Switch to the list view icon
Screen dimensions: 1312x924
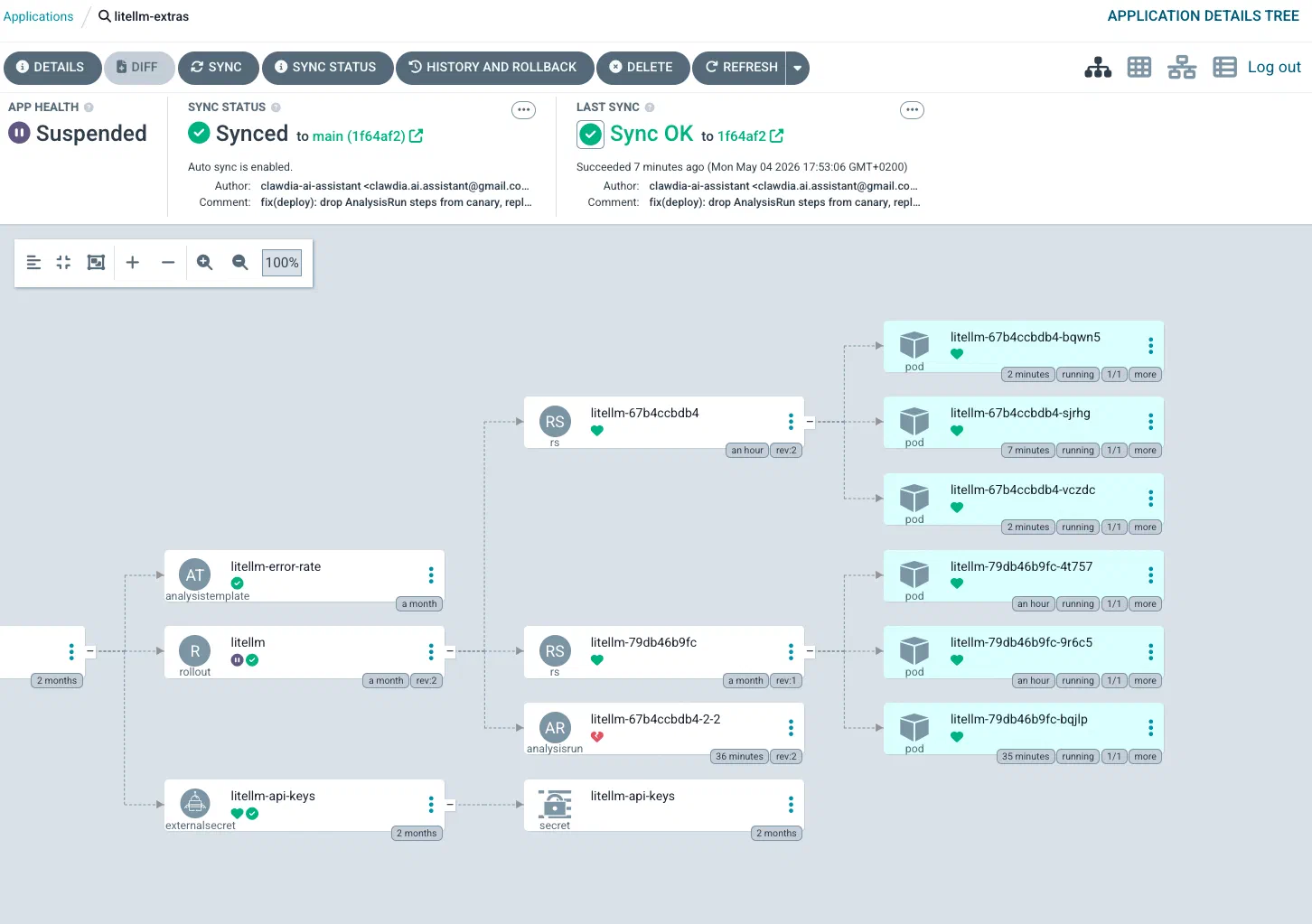pyautogui.click(x=1224, y=68)
